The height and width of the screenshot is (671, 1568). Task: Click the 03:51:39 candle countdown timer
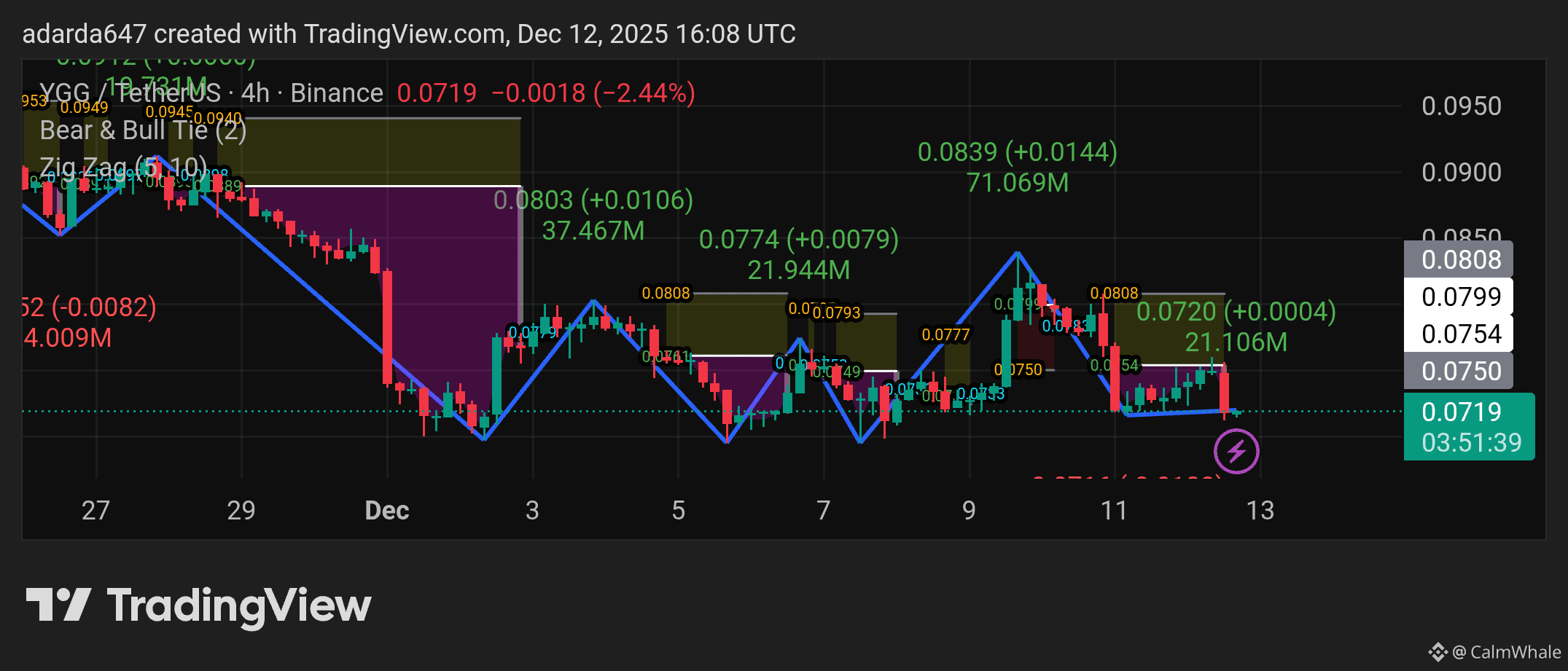click(1471, 443)
